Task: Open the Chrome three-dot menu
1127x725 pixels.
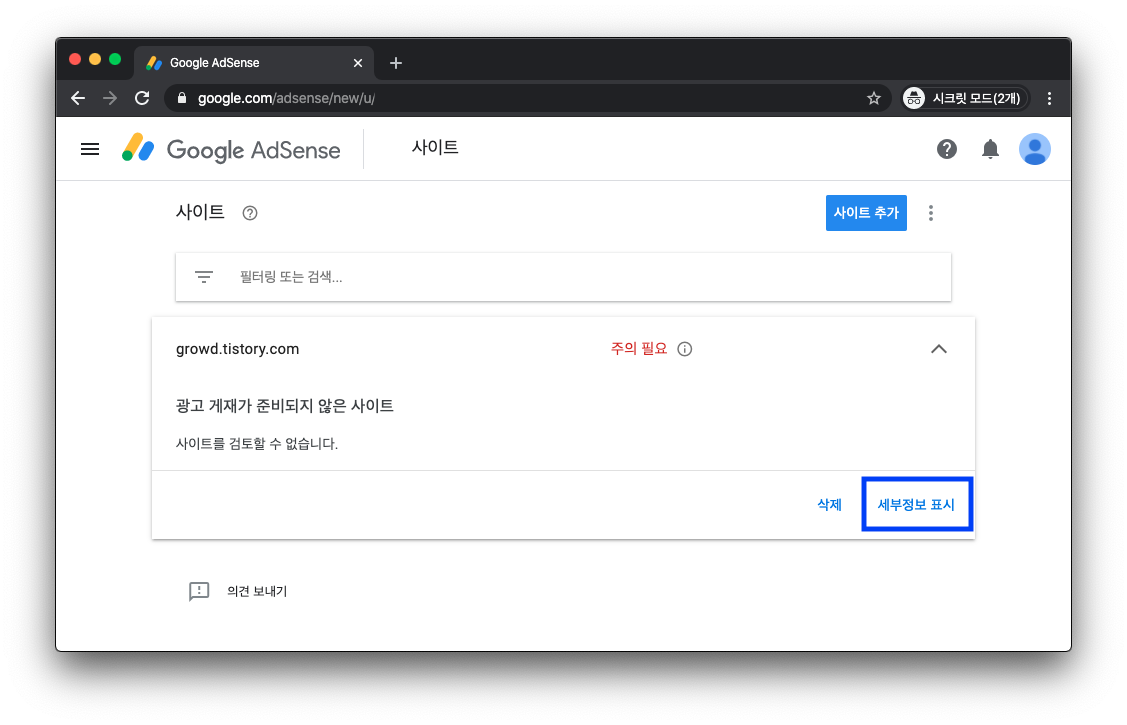Action: tap(1049, 98)
